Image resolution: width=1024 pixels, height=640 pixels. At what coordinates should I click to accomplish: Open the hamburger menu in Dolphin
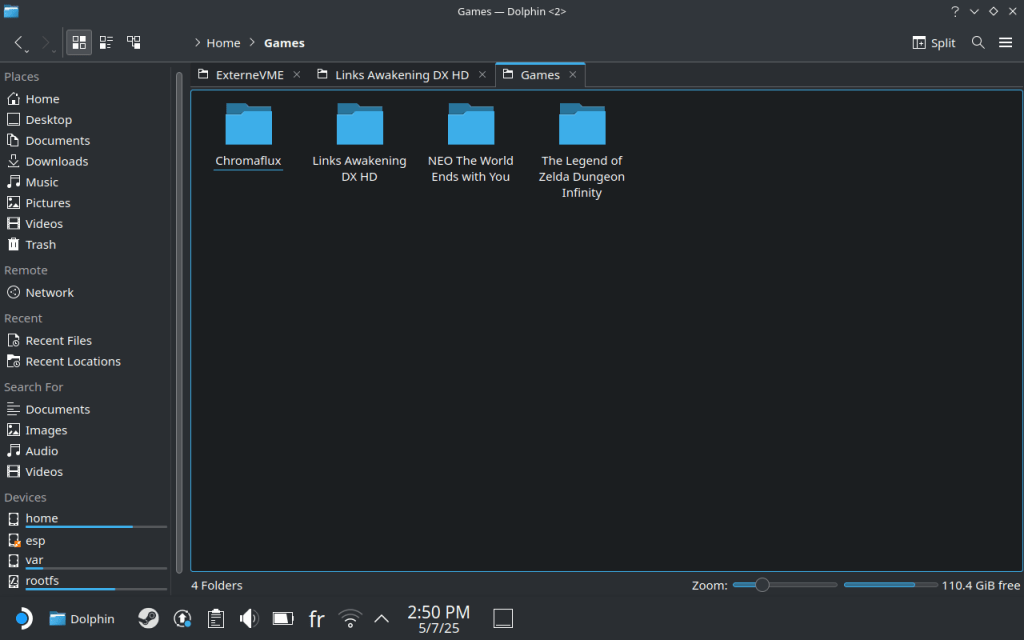[x=1005, y=43]
